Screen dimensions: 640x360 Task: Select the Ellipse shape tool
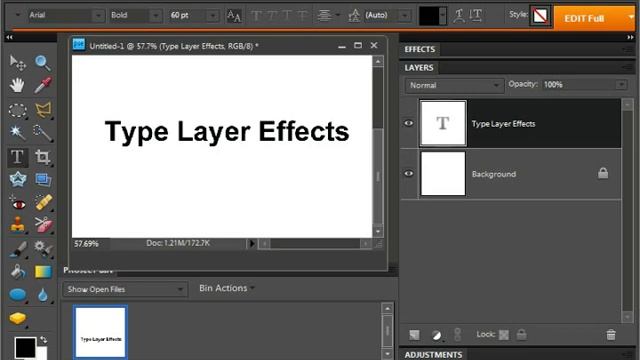click(18, 295)
